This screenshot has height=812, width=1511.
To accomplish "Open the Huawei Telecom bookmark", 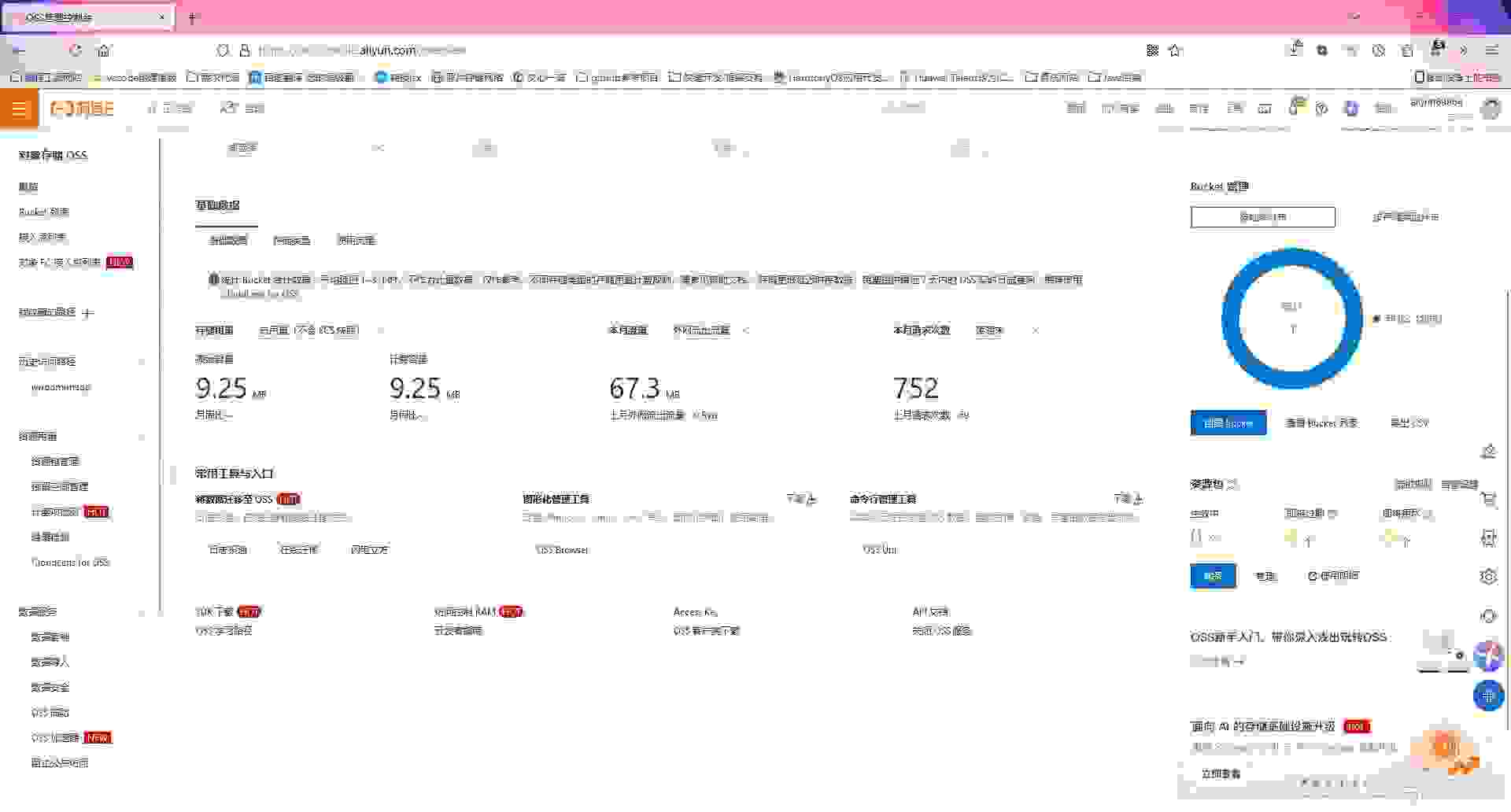I will pyautogui.click(x=957, y=77).
